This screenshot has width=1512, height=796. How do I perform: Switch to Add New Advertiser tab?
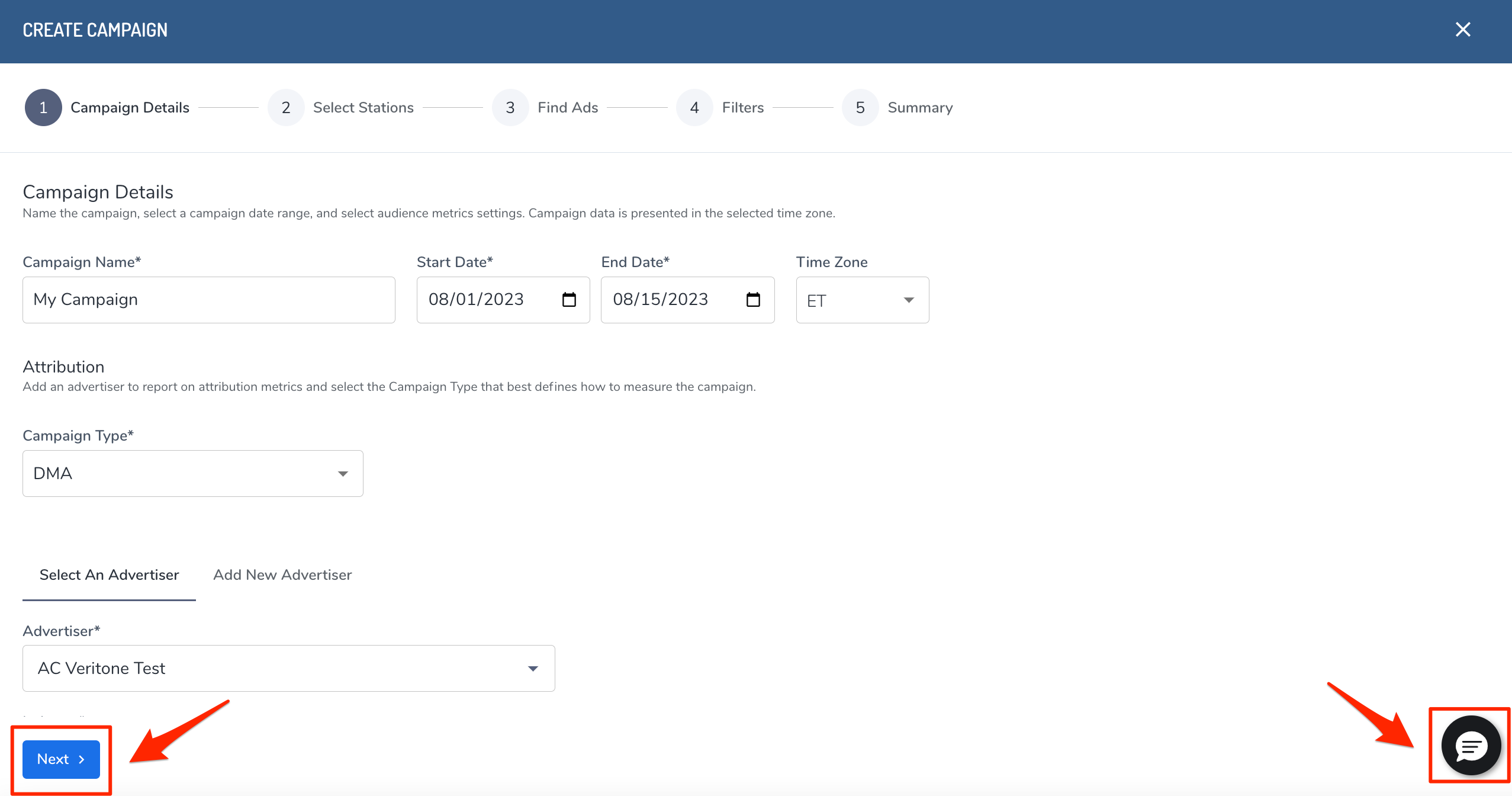tap(282, 574)
